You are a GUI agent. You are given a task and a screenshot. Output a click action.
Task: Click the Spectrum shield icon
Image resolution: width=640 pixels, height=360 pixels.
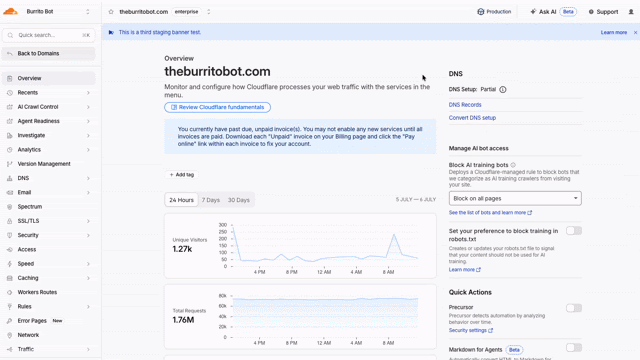click(x=10, y=207)
